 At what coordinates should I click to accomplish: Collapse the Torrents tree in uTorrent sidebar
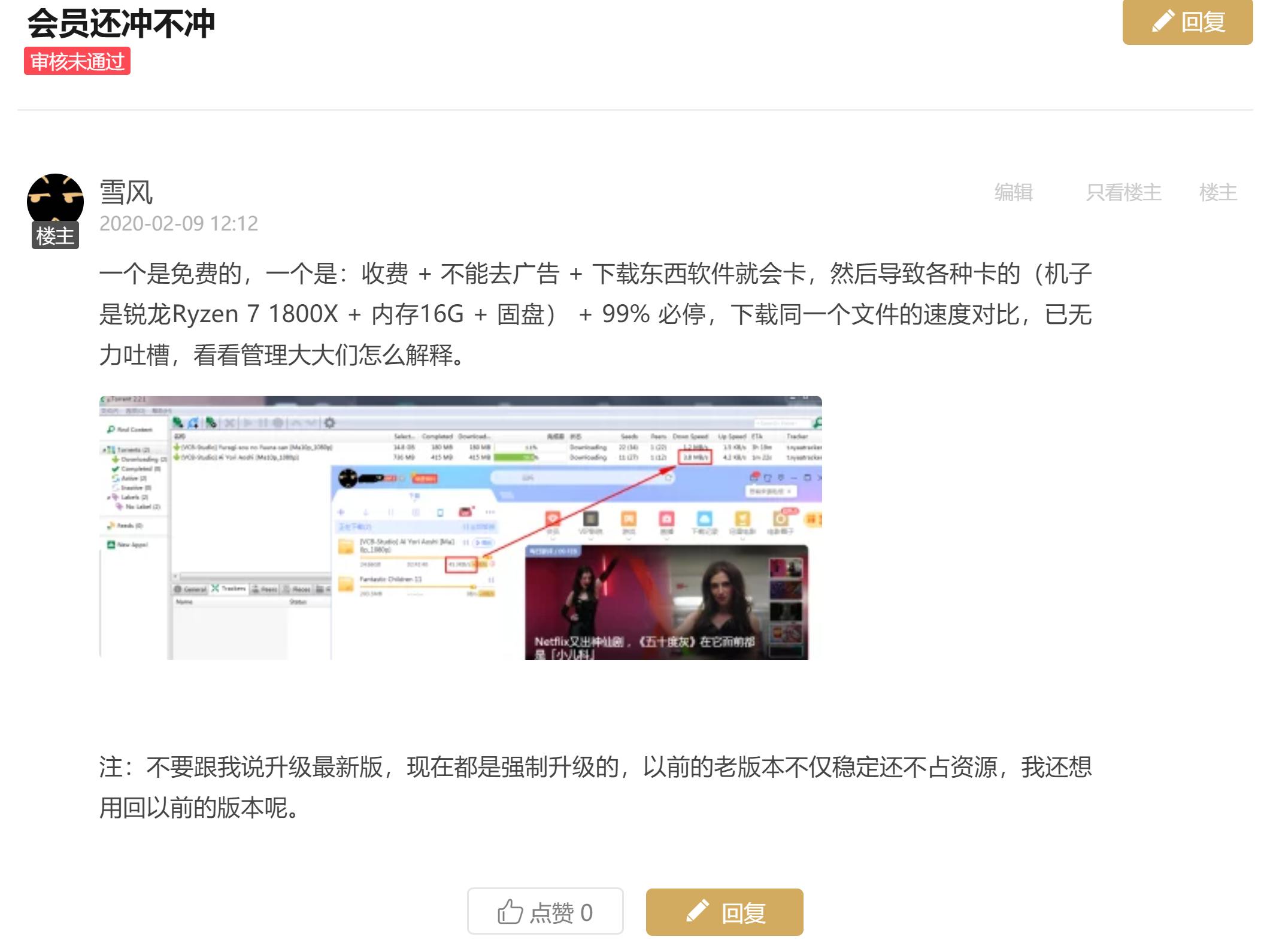point(104,449)
